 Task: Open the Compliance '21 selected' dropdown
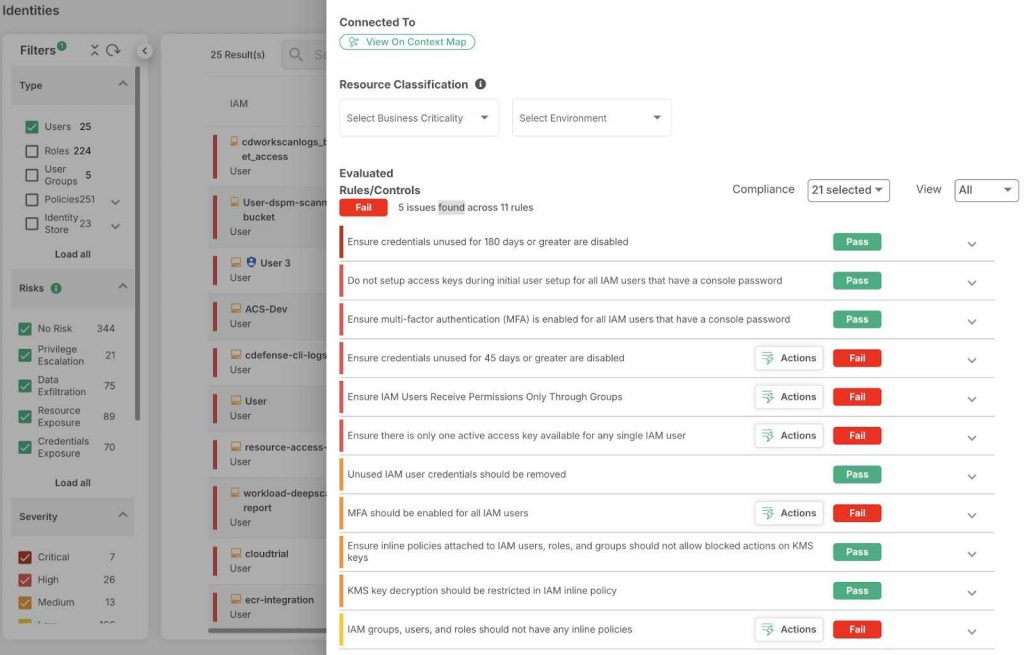(848, 190)
